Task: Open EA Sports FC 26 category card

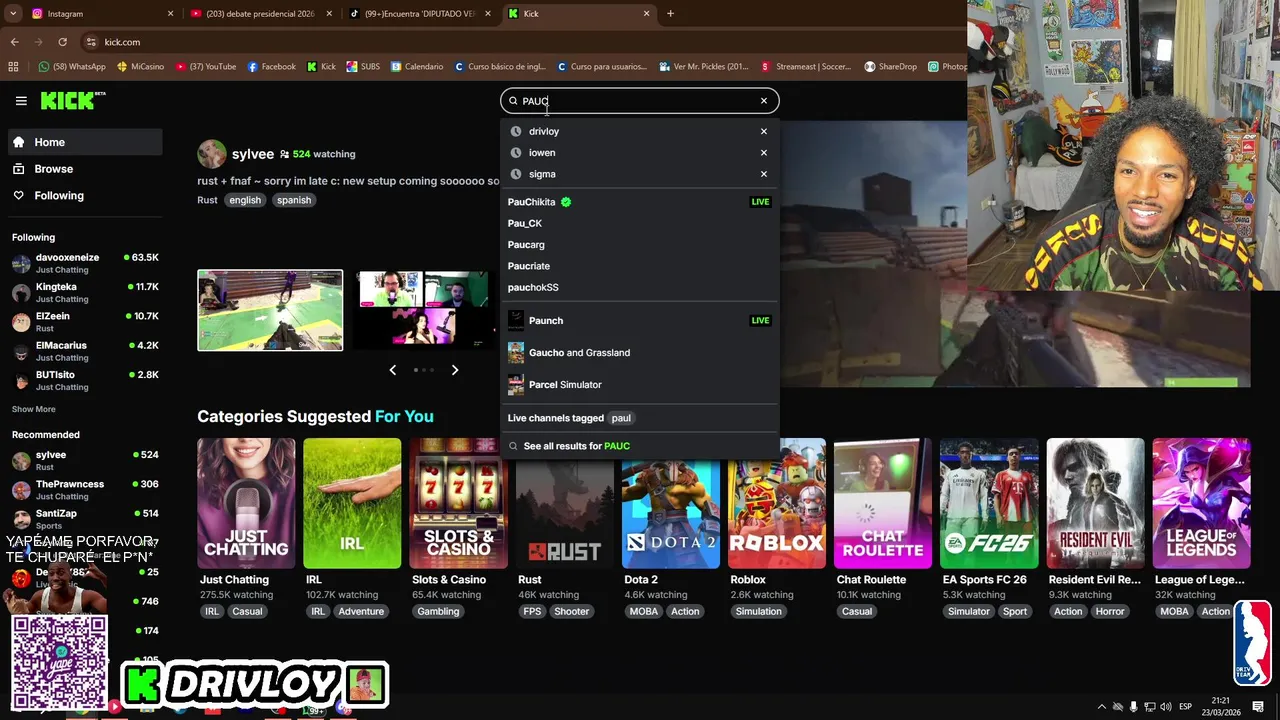Action: [989, 503]
